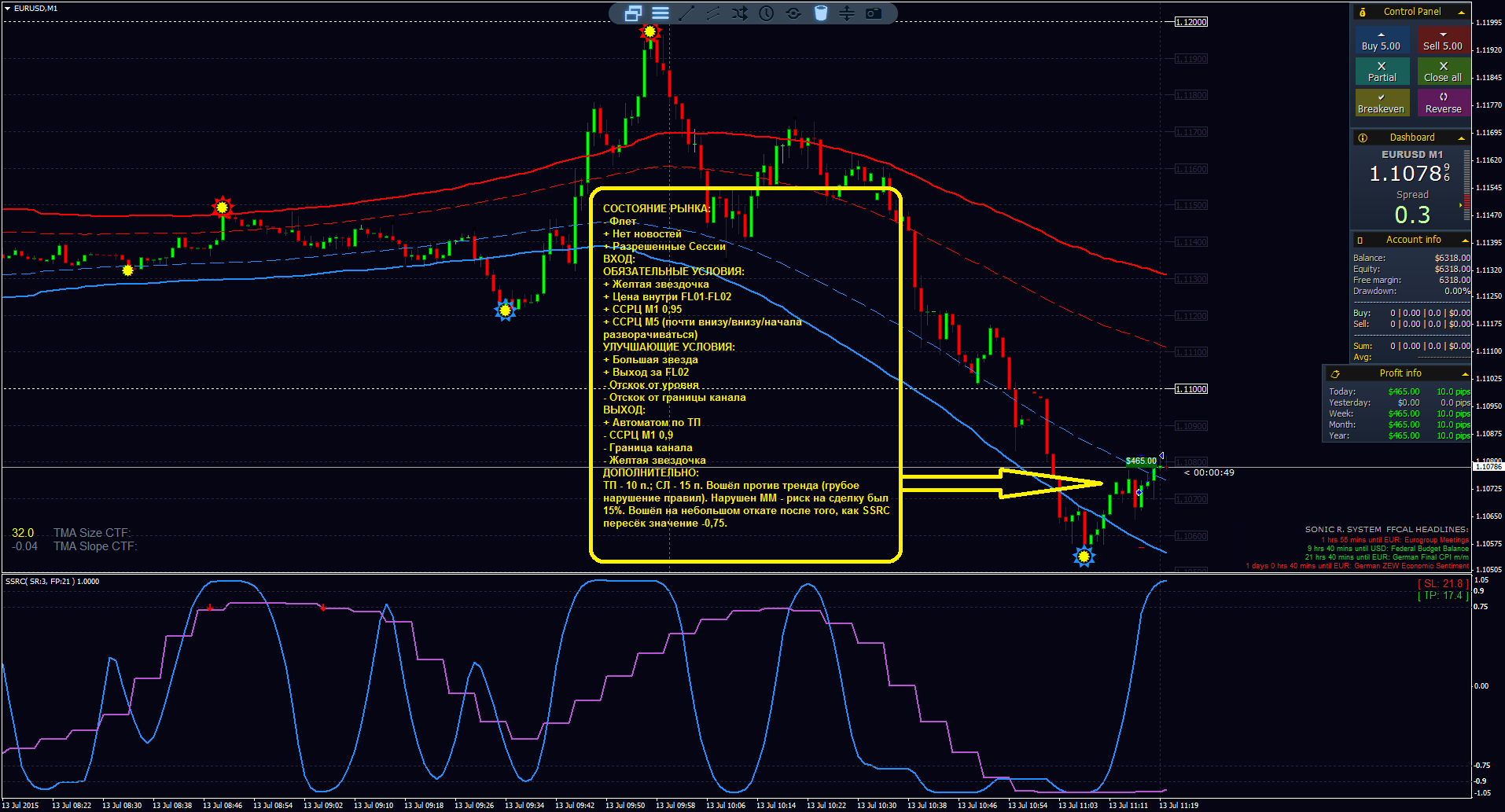Collapse the Control Panel section
The width and height of the screenshot is (1505, 812).
pos(1461,13)
